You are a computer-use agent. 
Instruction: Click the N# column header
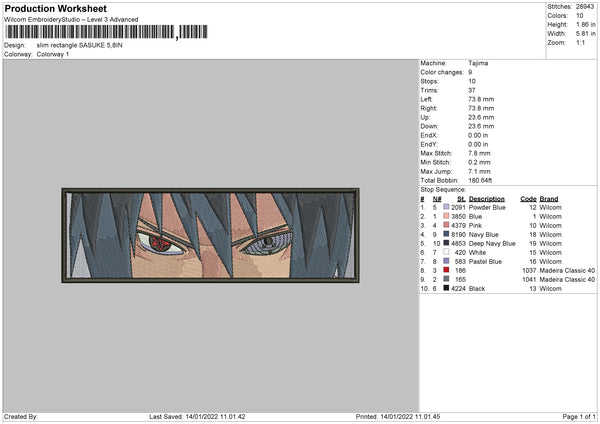(x=437, y=199)
